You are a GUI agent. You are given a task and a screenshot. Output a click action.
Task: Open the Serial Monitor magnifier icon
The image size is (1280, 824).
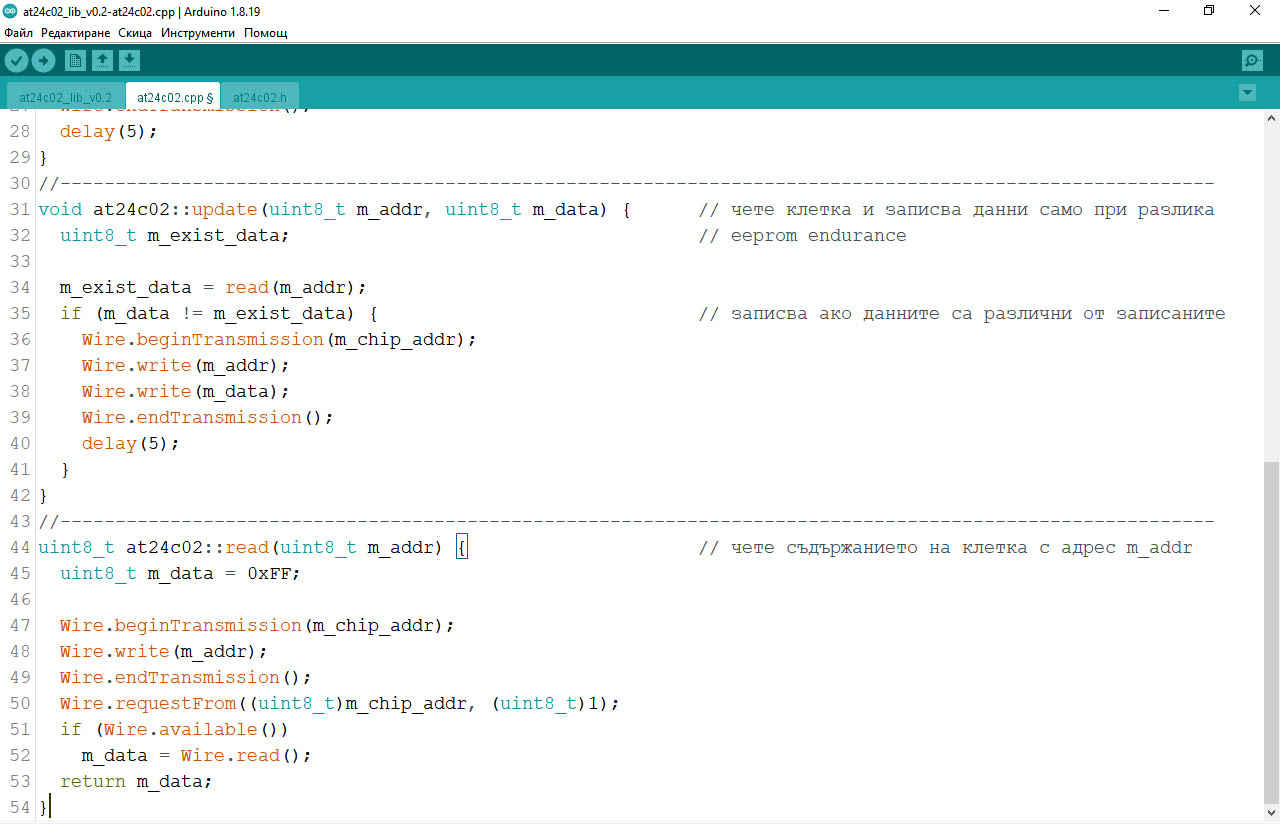1252,61
